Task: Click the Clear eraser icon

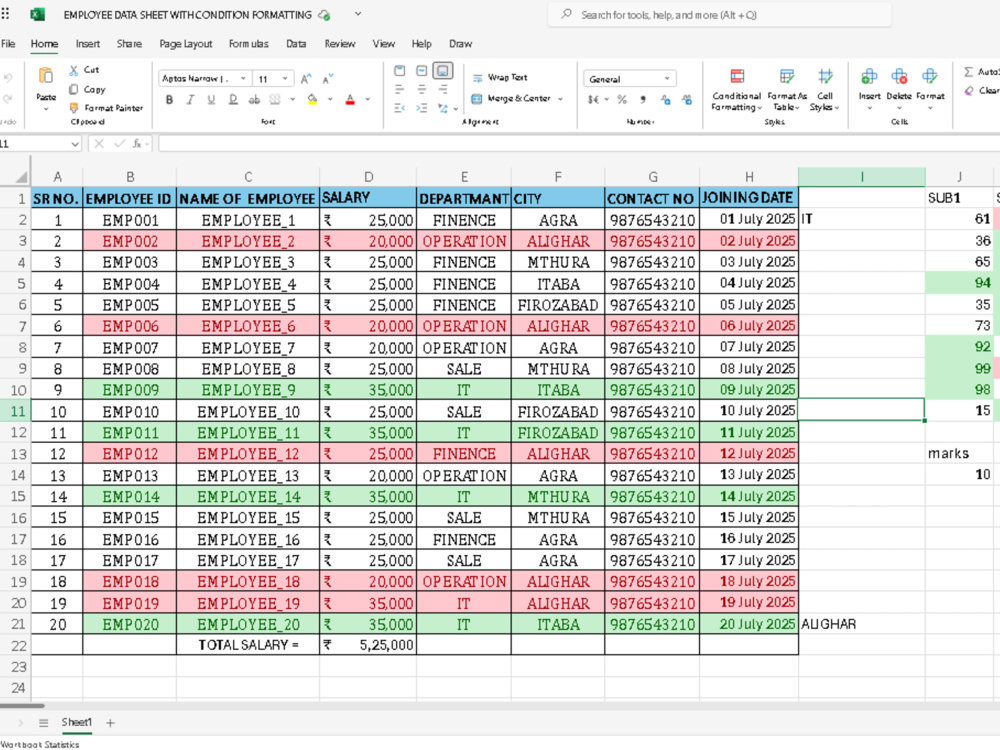Action: point(968,91)
